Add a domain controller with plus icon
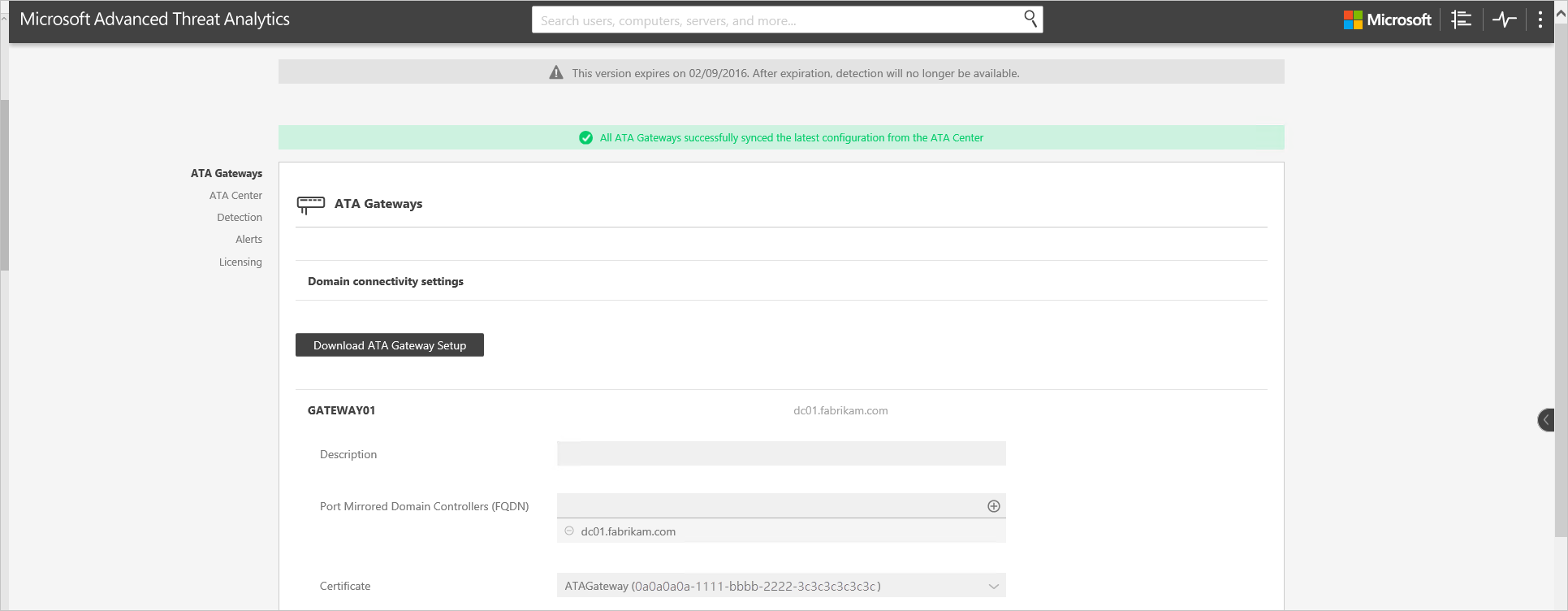 993,506
